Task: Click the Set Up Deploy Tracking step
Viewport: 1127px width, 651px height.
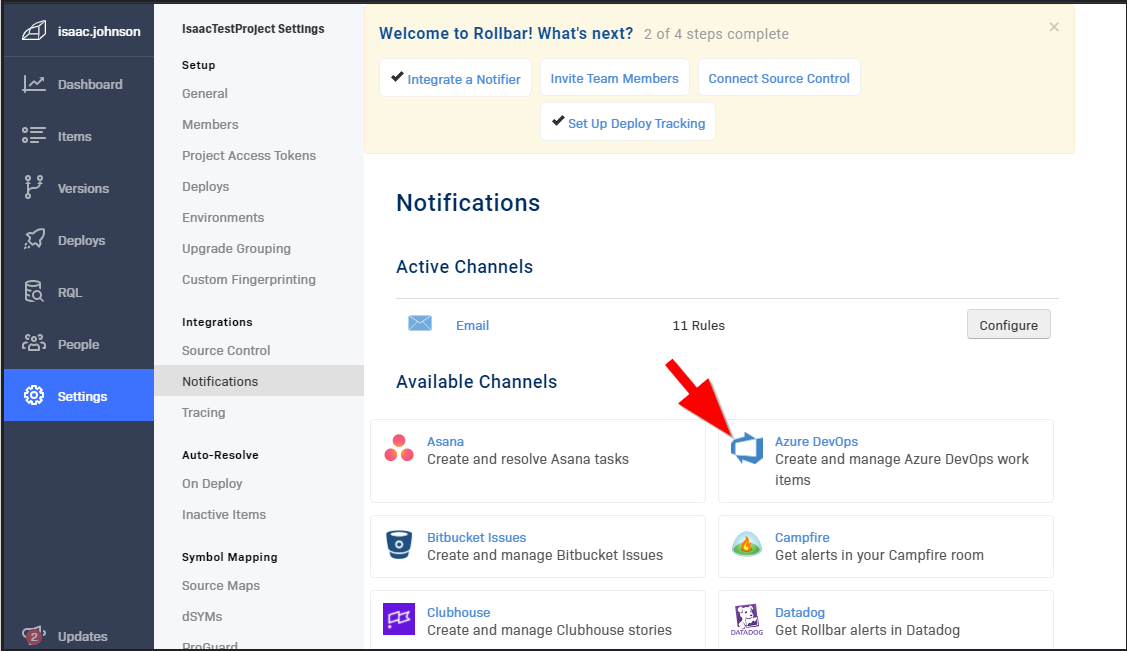Action: (x=628, y=122)
